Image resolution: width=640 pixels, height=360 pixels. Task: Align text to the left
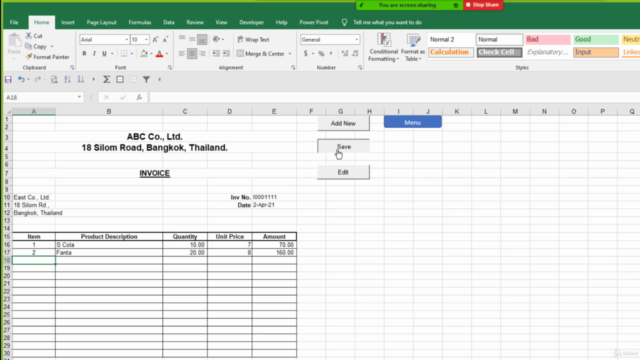point(182,53)
